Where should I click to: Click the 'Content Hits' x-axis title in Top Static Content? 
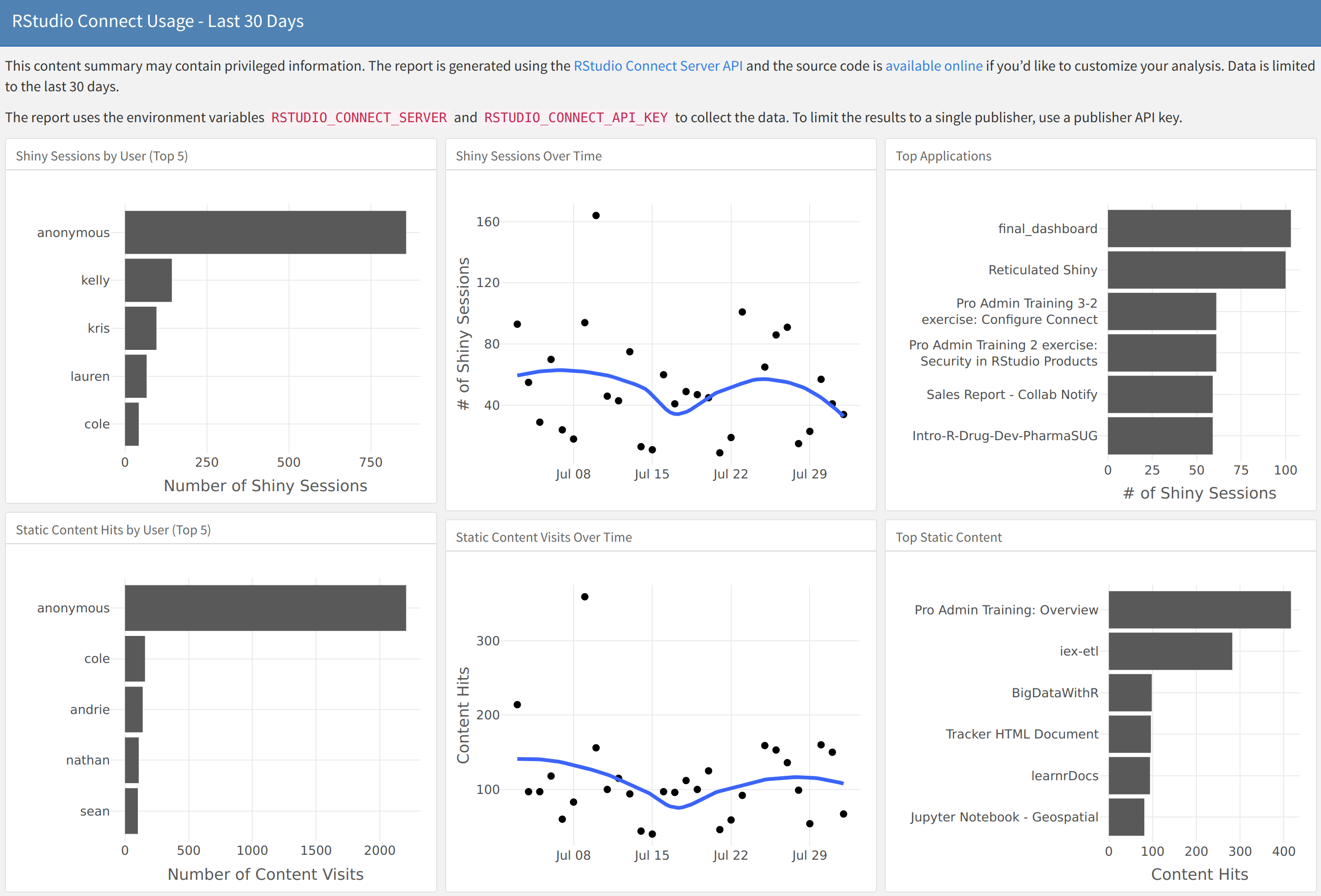click(1199, 874)
